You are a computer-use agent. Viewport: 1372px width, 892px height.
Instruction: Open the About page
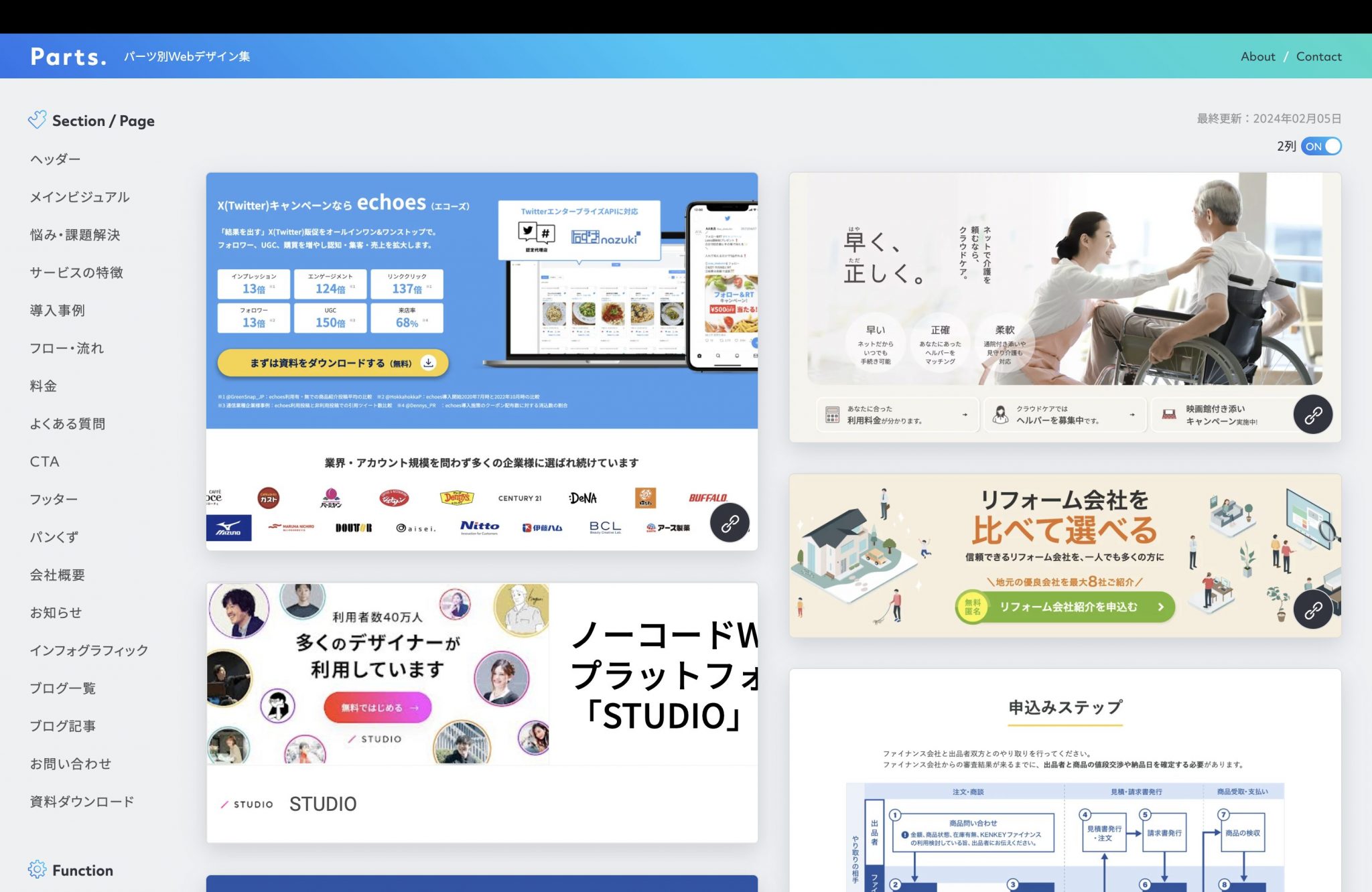pyautogui.click(x=1257, y=56)
